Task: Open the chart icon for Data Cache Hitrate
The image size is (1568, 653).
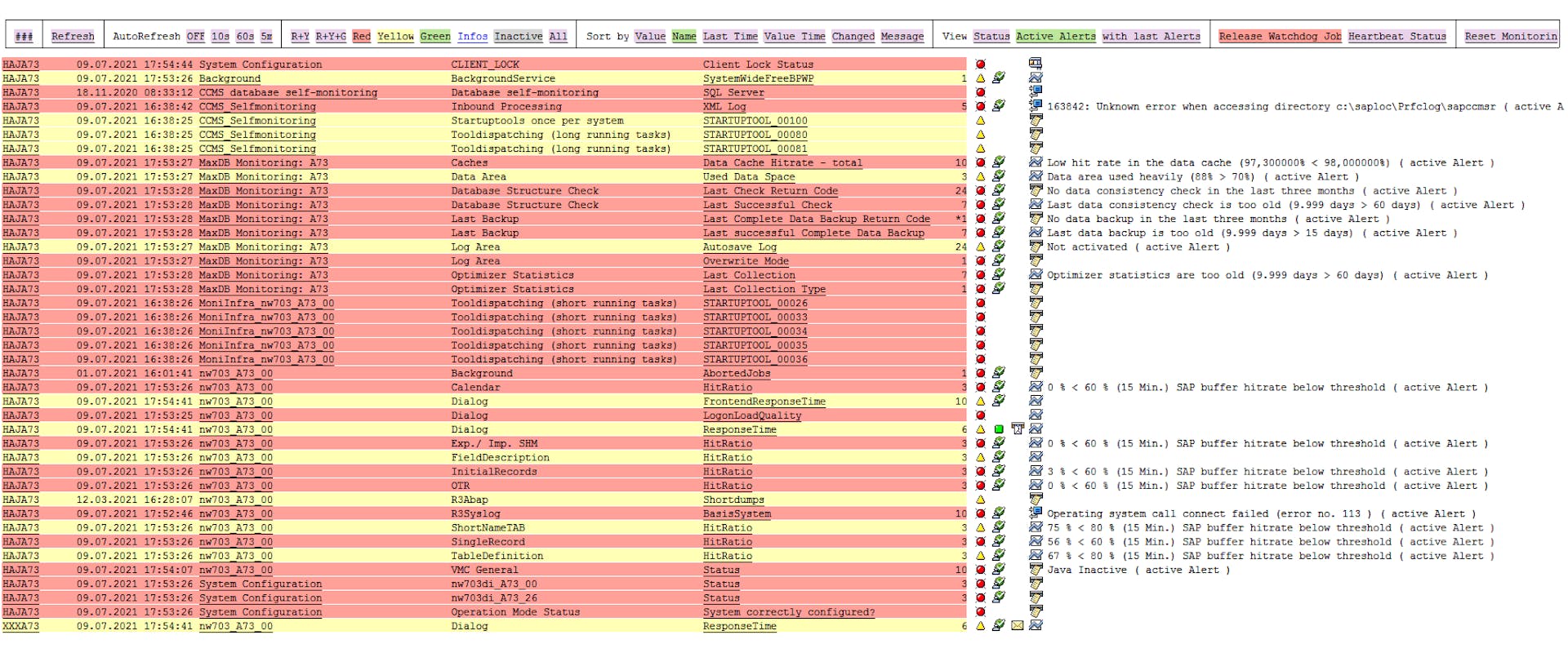Action: click(1036, 162)
